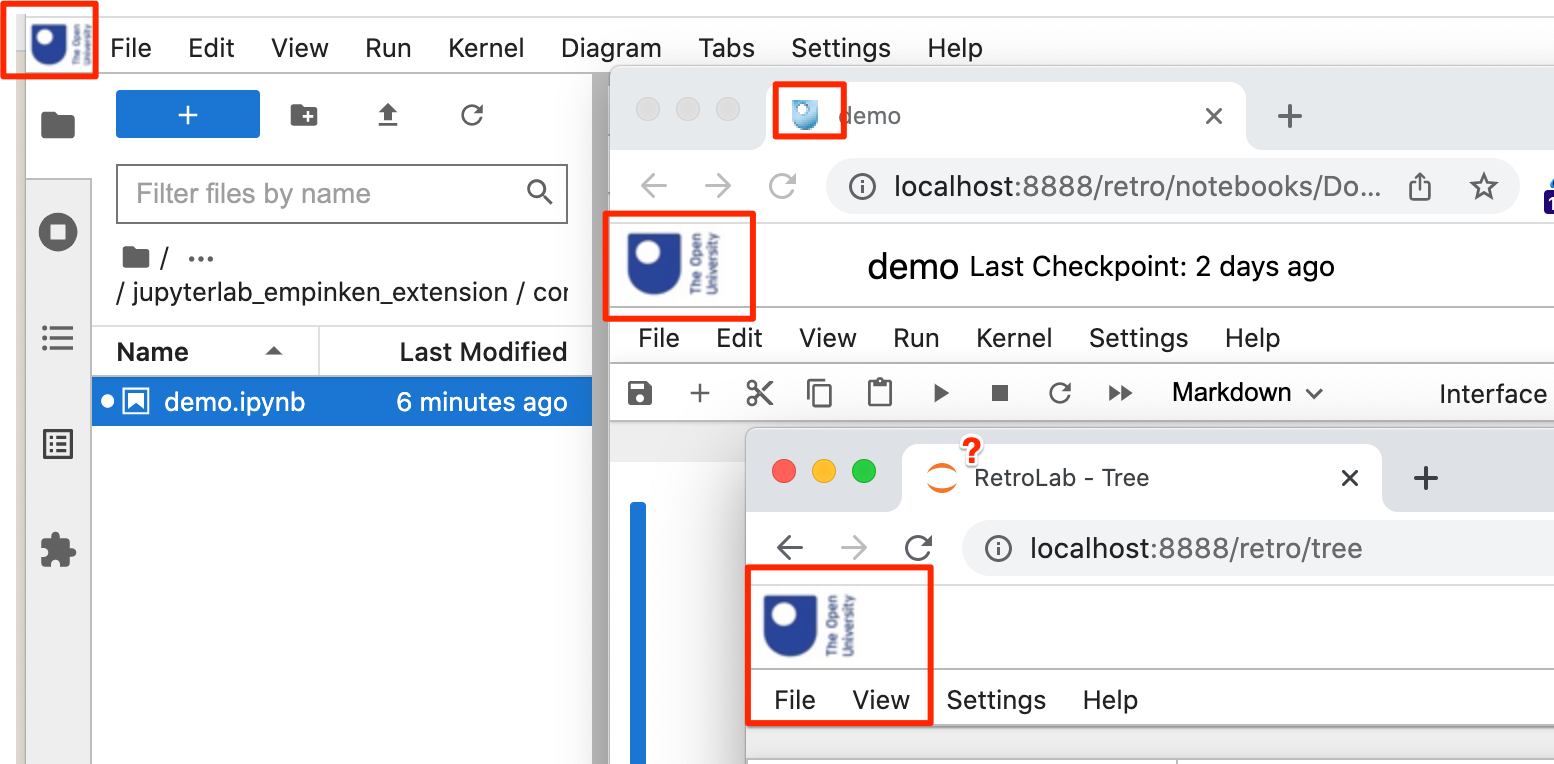Screen dimensions: 1554x764
Task: Open JupyterLab View menu
Action: pos(300,48)
